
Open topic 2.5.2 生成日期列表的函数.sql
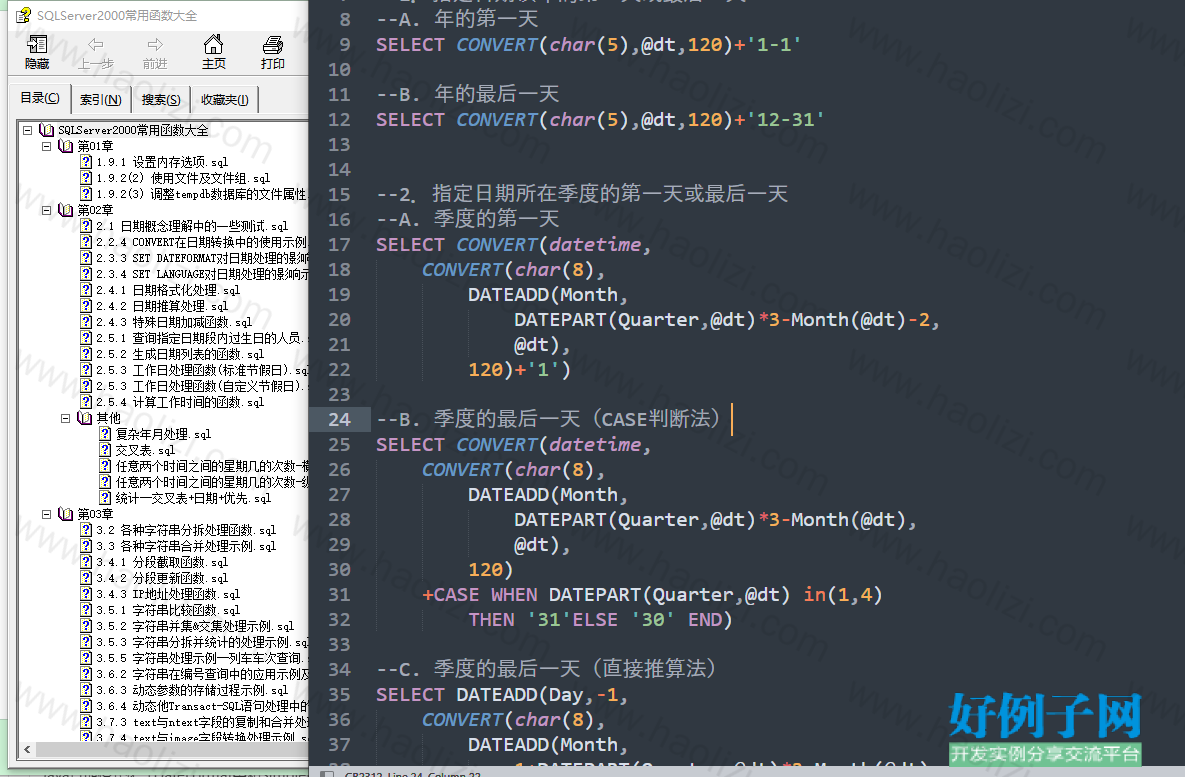click(180, 354)
